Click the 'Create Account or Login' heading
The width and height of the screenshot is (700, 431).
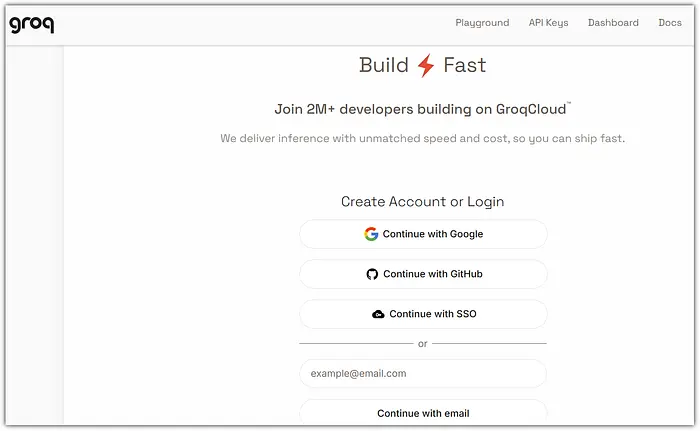click(422, 202)
